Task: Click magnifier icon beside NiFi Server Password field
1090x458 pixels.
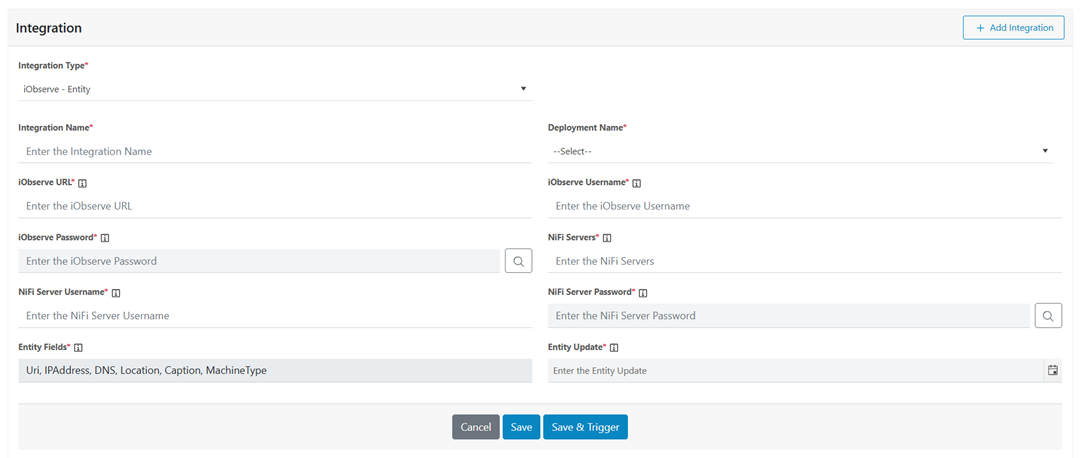Action: coord(1048,316)
